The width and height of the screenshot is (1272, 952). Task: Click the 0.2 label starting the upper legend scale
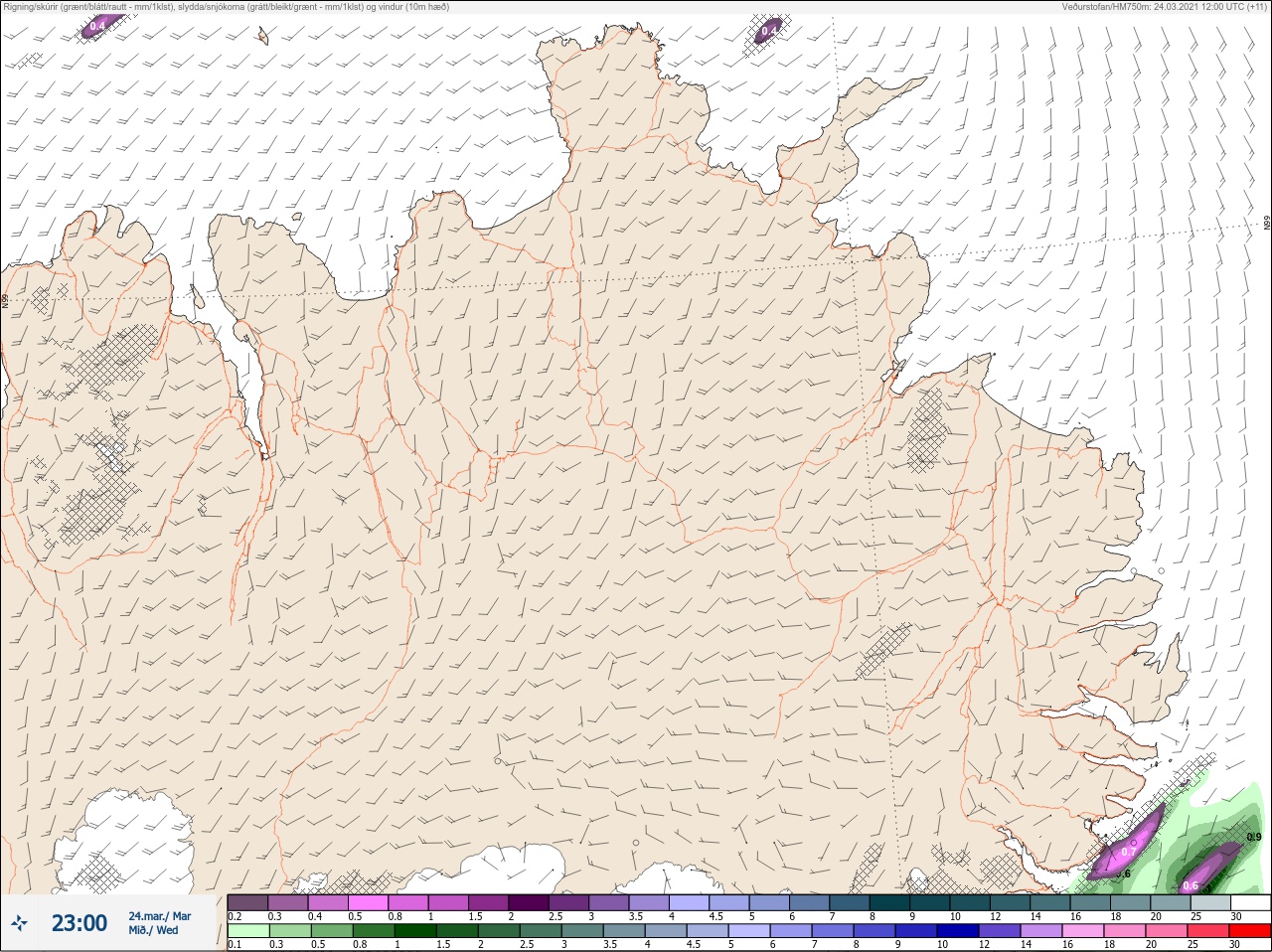[235, 916]
